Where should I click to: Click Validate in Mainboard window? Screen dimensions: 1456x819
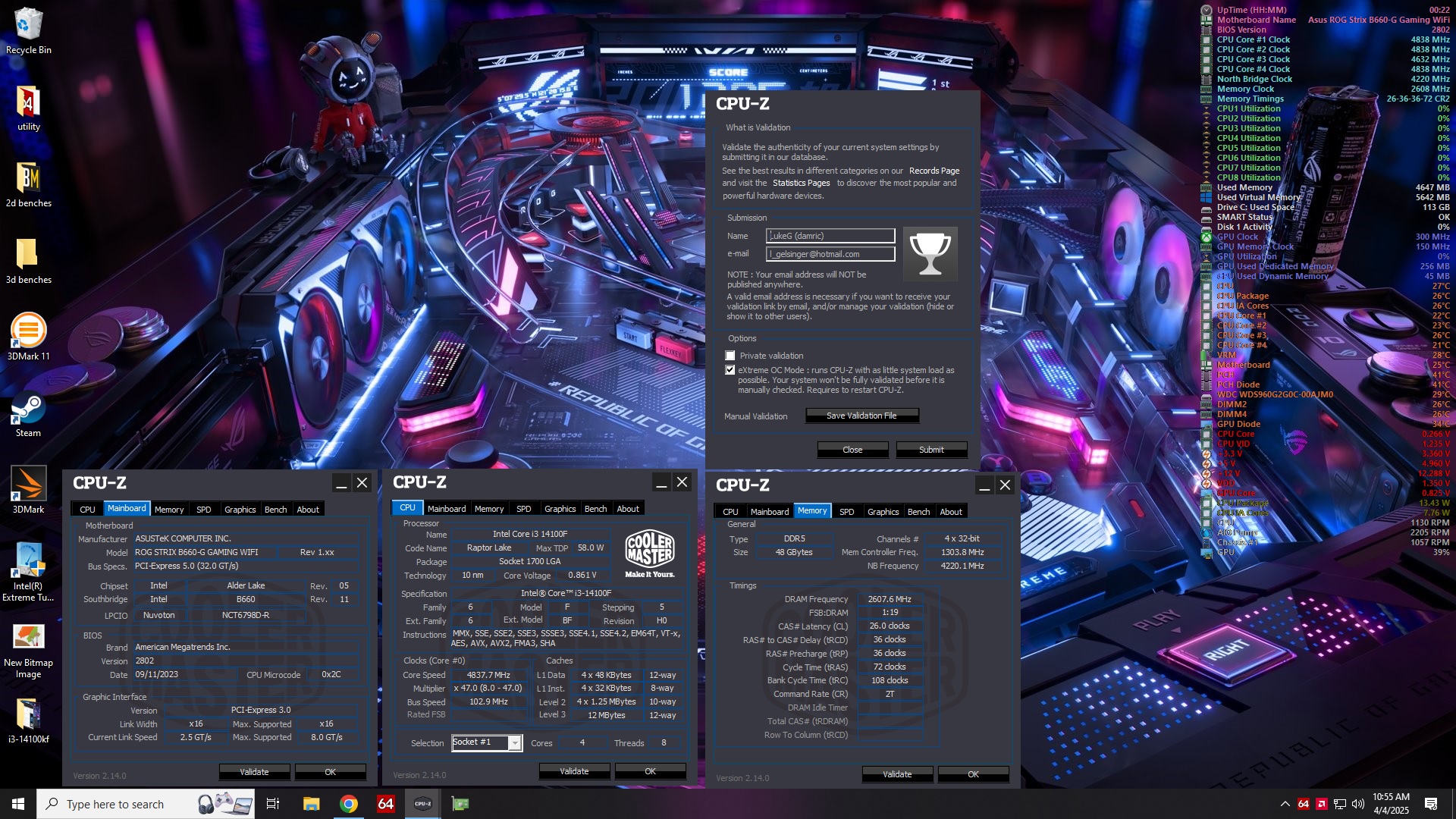pyautogui.click(x=254, y=772)
